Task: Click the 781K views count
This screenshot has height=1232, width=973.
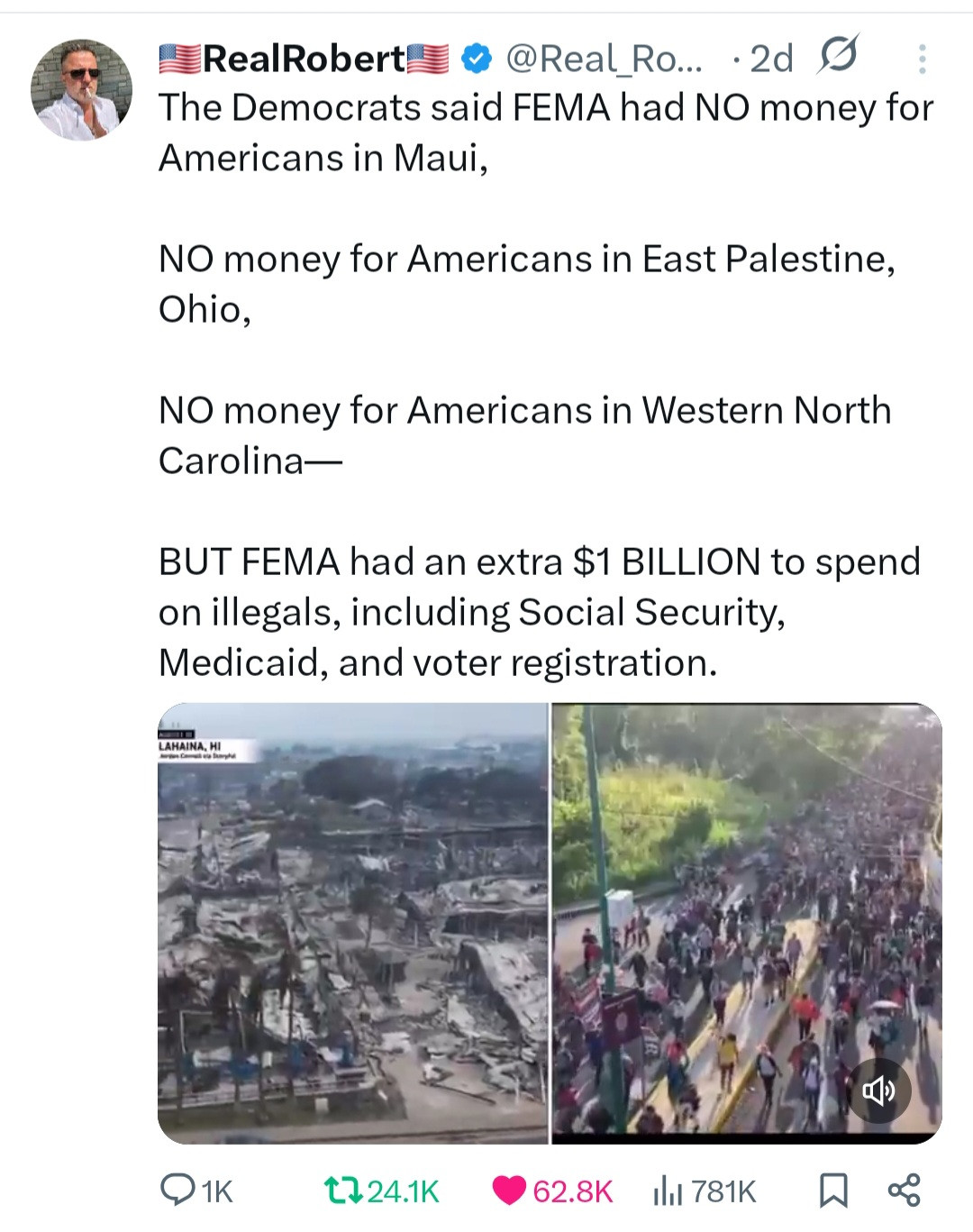Action: click(x=723, y=1191)
